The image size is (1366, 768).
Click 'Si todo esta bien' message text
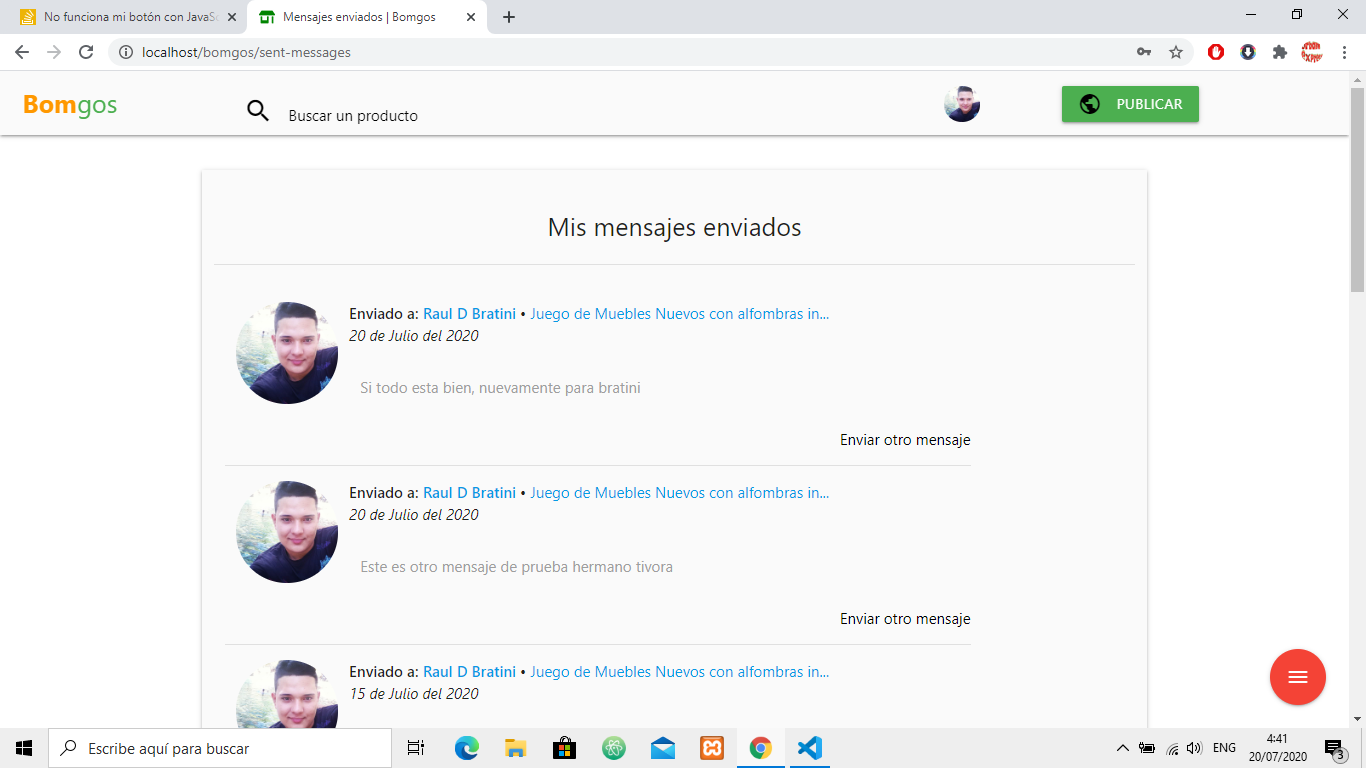500,388
